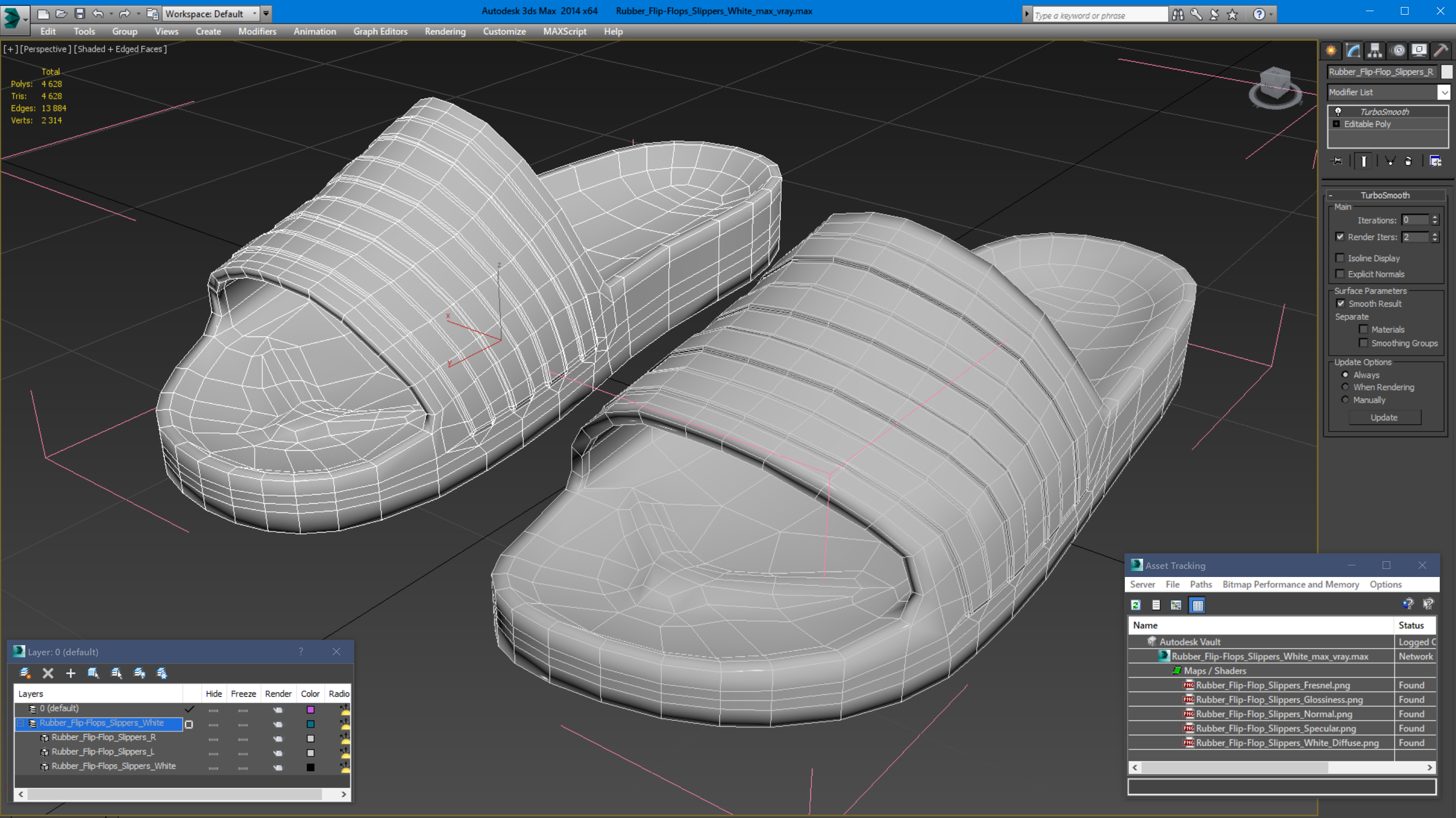Refresh the Asset Tracking list
The image size is (1456, 818).
point(1135,605)
